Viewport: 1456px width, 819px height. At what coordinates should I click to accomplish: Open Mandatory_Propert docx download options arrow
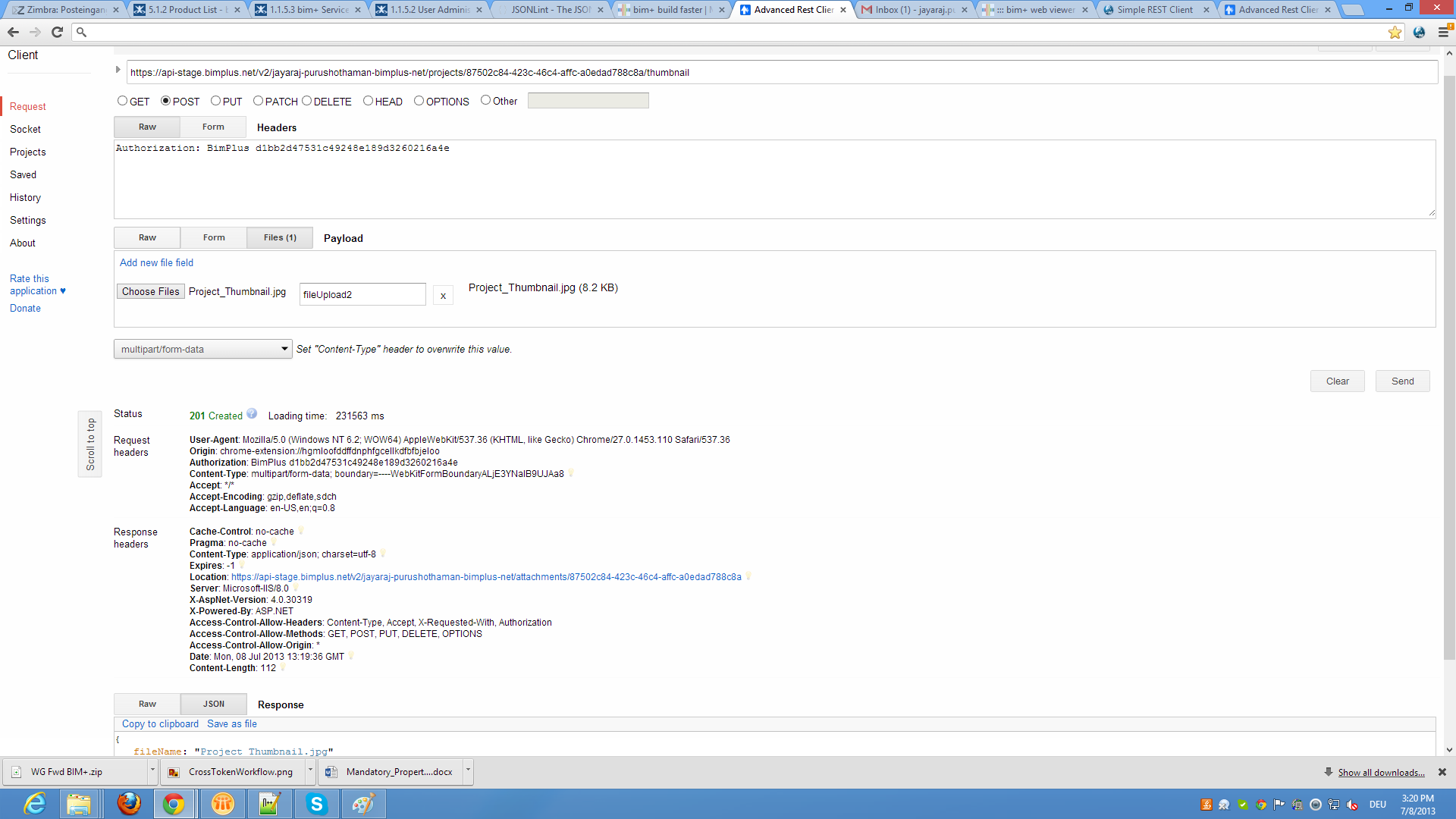(x=468, y=771)
